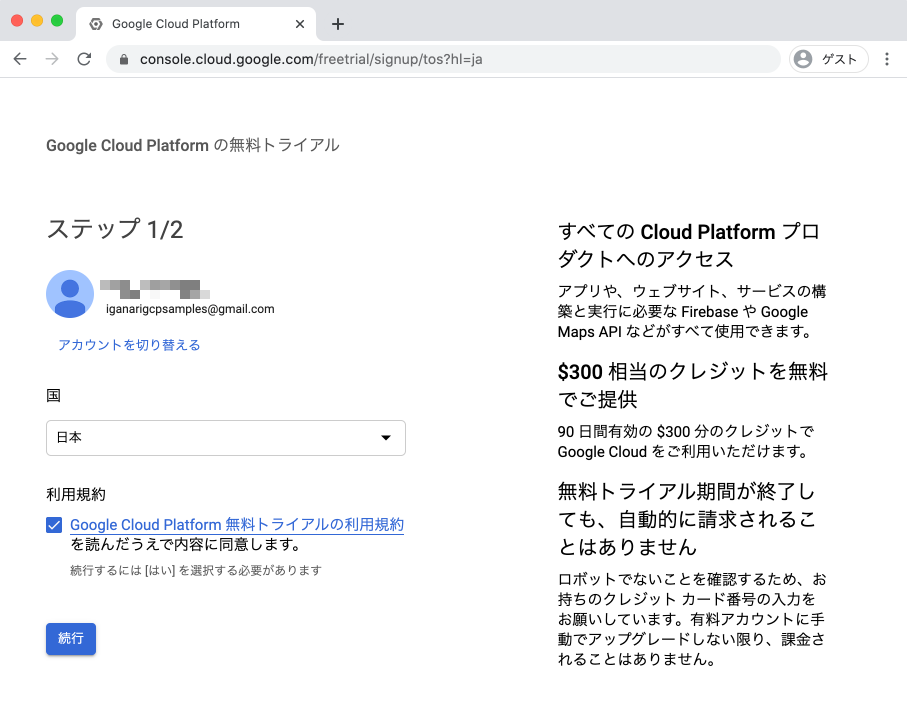Viewport: 907px width, 706px height.
Task: Click the 利用規約 section label
Action: pyautogui.click(x=76, y=494)
